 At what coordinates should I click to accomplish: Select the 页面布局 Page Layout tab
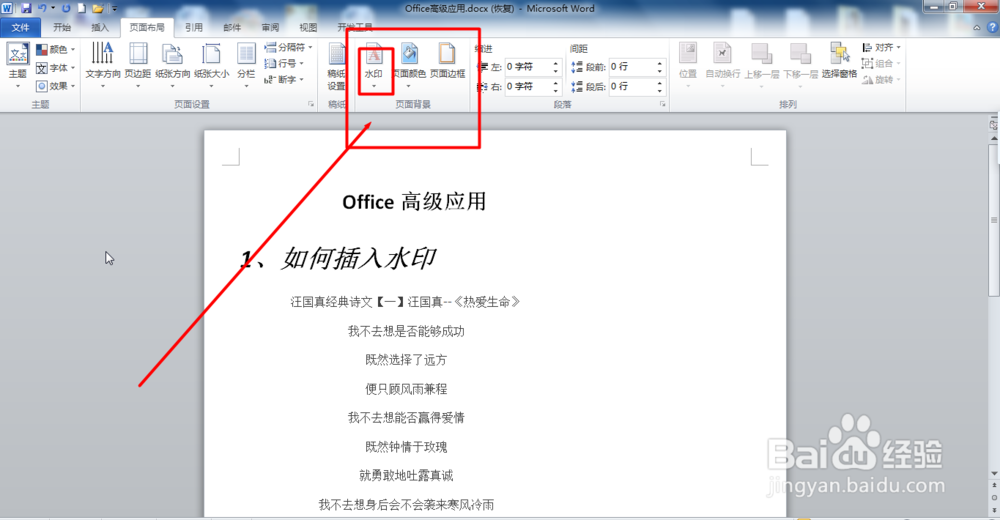pos(147,27)
